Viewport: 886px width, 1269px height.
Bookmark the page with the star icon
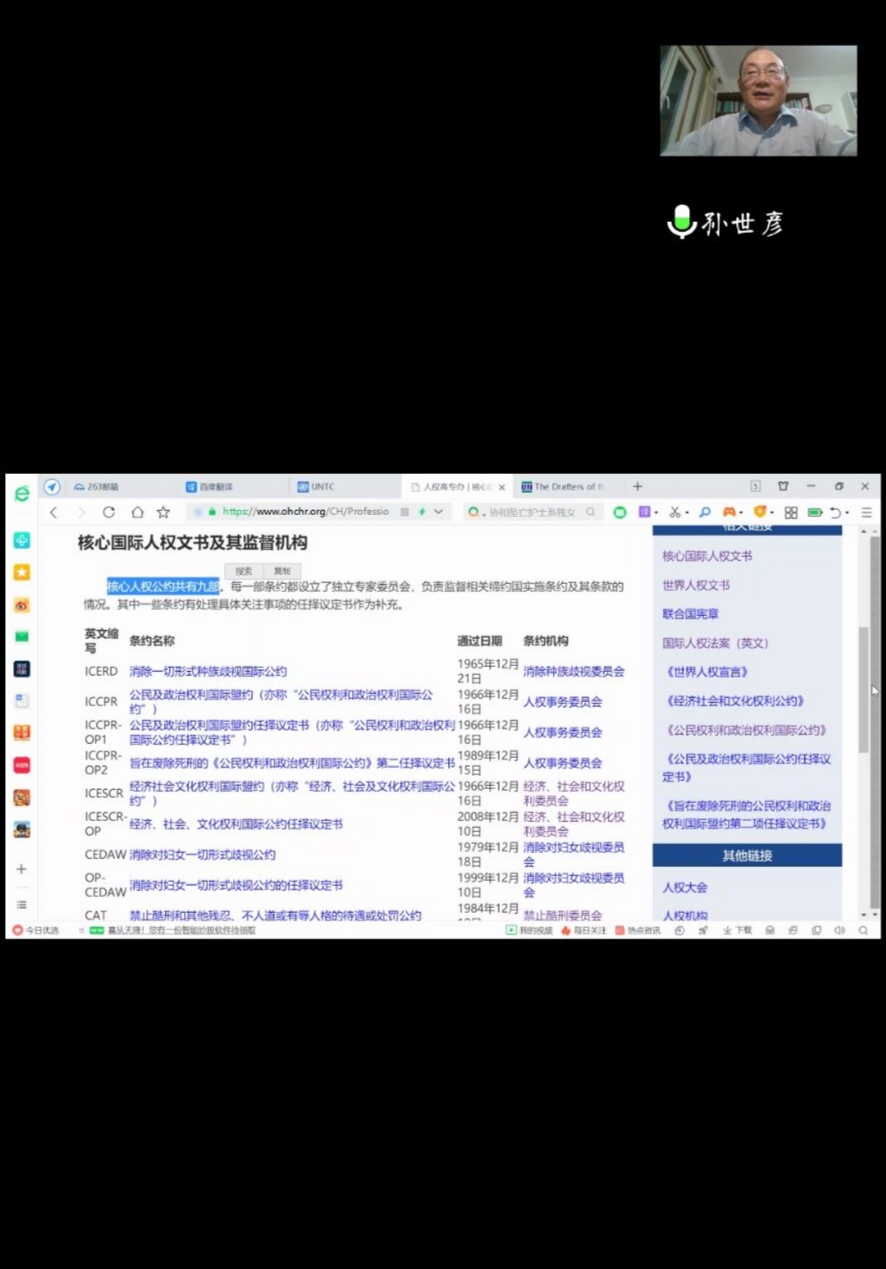(163, 512)
